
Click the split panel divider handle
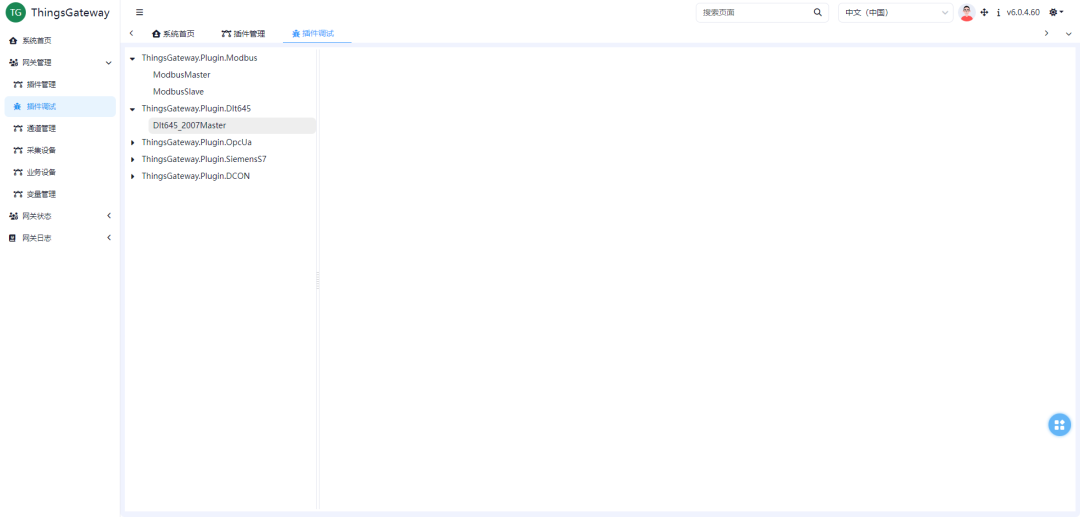click(x=318, y=279)
